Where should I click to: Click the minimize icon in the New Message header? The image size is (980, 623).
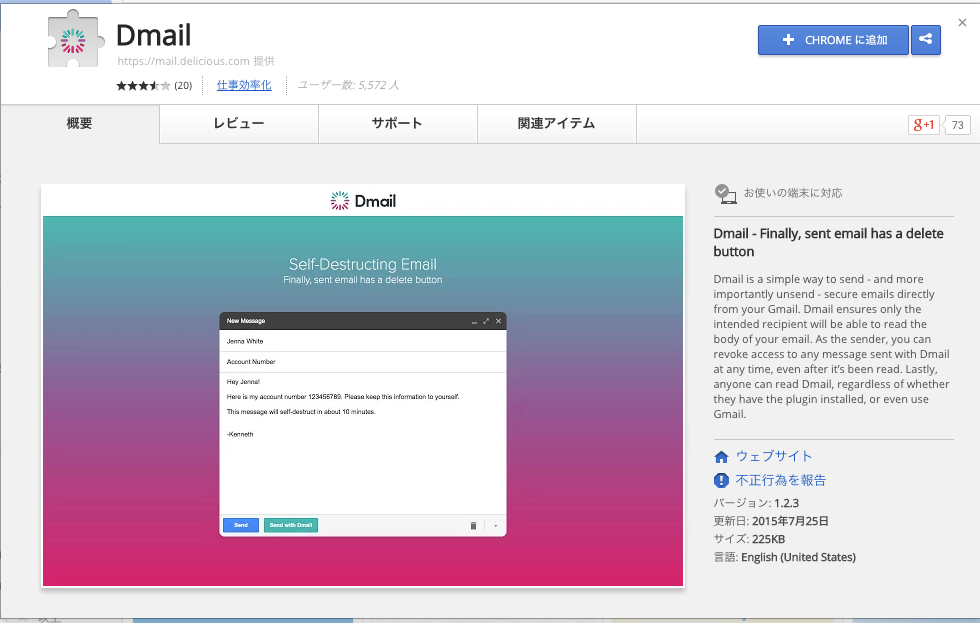(x=474, y=321)
